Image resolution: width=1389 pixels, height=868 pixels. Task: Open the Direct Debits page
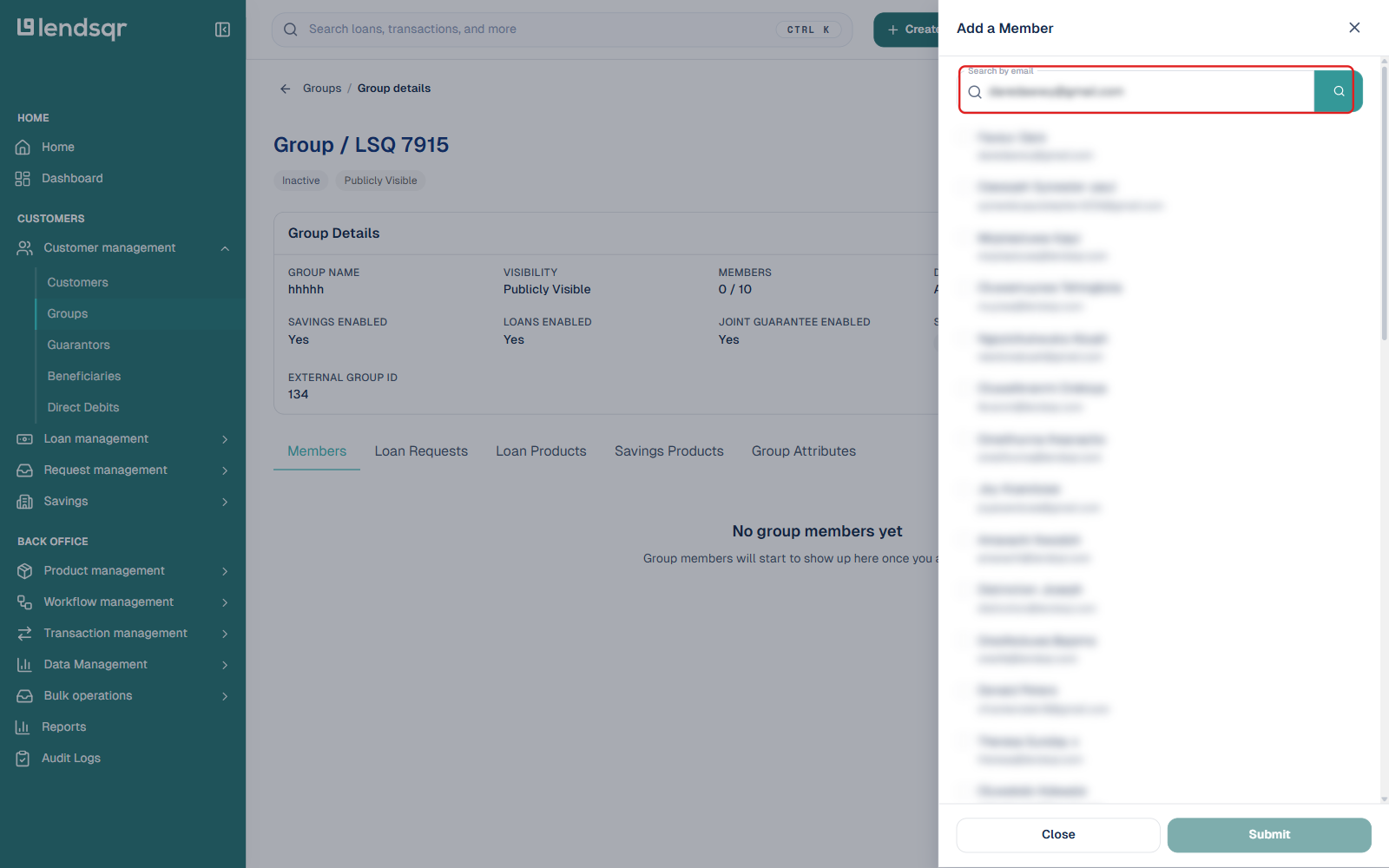(83, 408)
